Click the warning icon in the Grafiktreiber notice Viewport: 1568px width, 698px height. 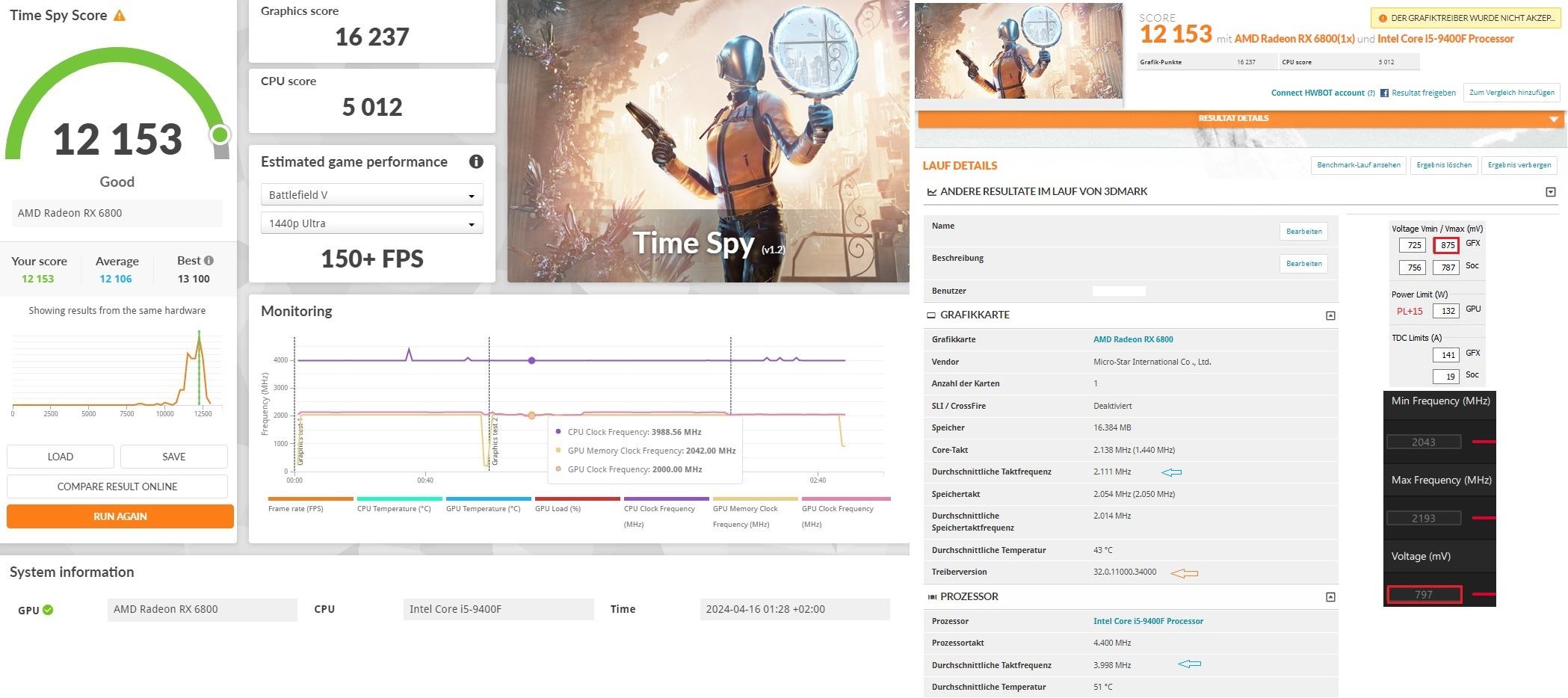pos(1382,18)
